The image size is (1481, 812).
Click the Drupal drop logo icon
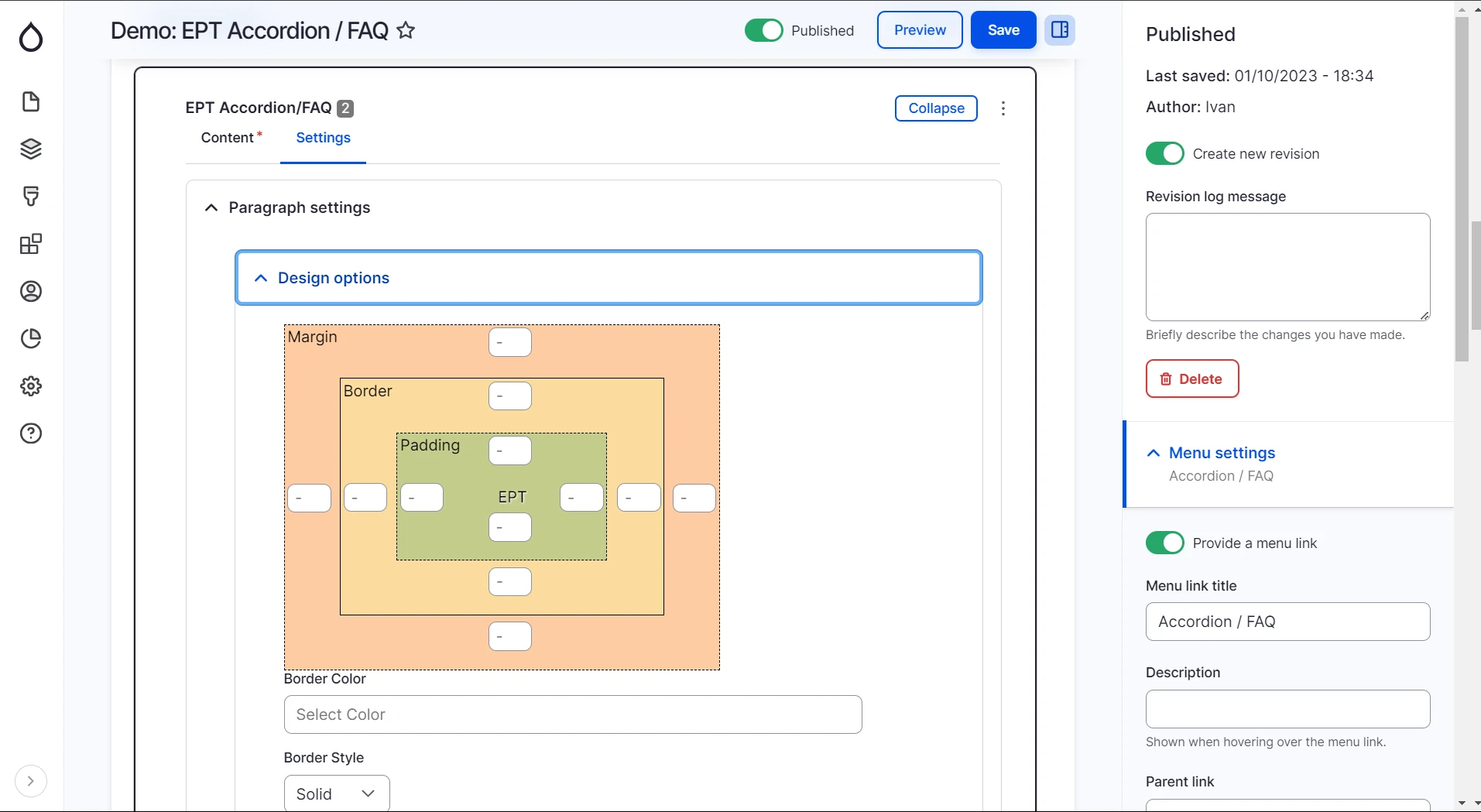pyautogui.click(x=31, y=36)
